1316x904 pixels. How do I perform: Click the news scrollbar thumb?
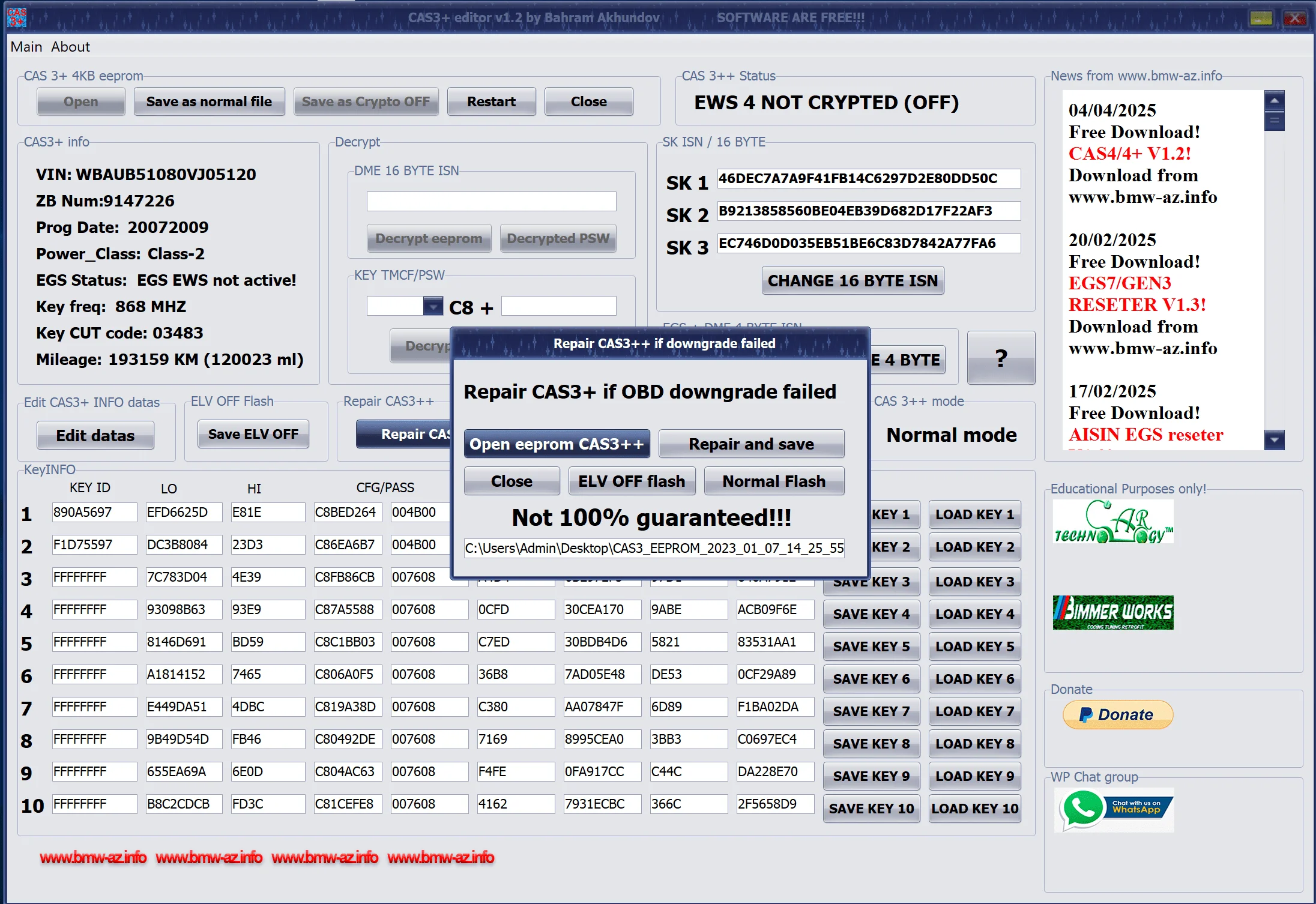(1274, 121)
